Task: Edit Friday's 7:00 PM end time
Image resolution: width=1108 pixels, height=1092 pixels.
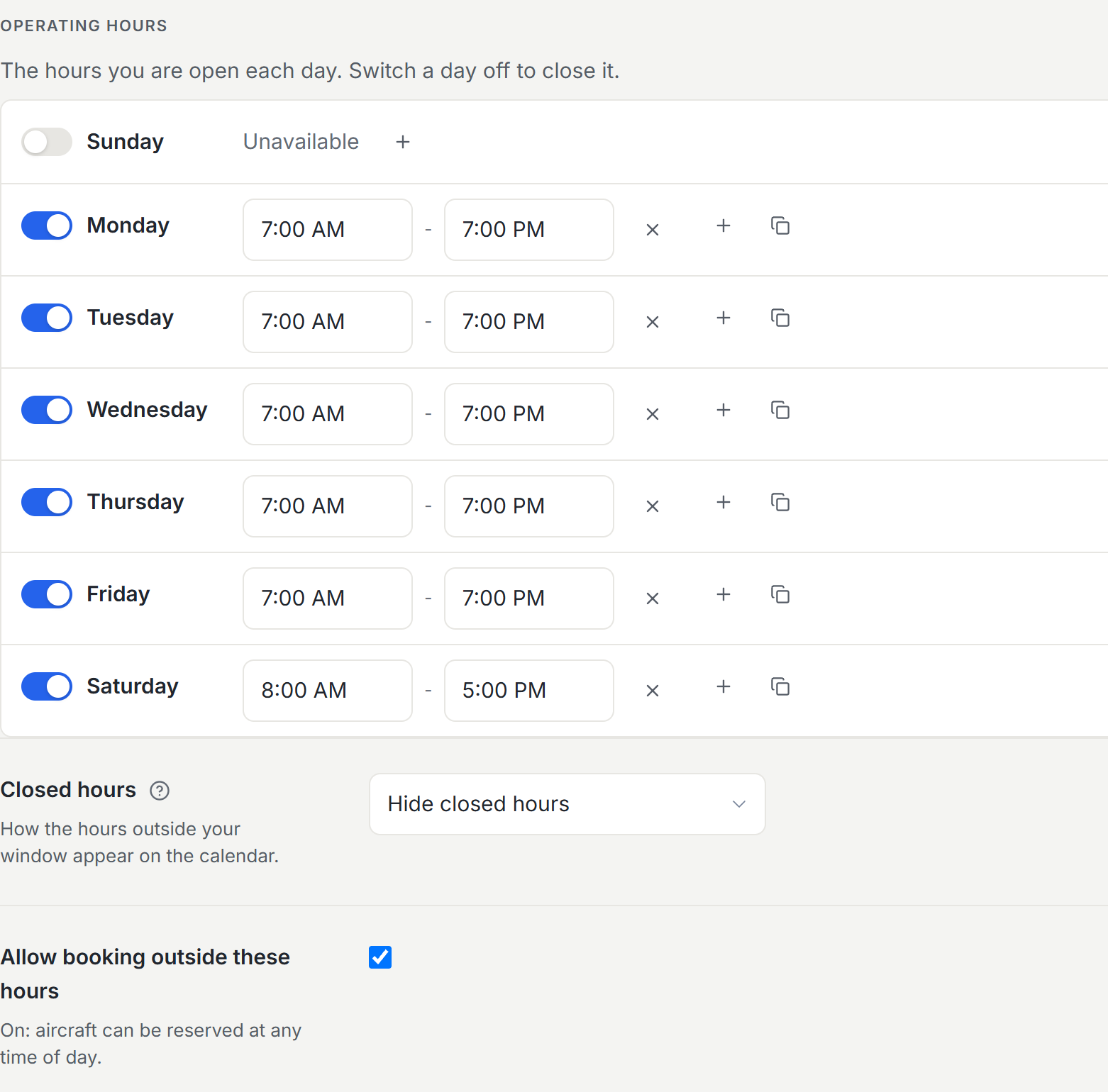Action: coord(529,598)
